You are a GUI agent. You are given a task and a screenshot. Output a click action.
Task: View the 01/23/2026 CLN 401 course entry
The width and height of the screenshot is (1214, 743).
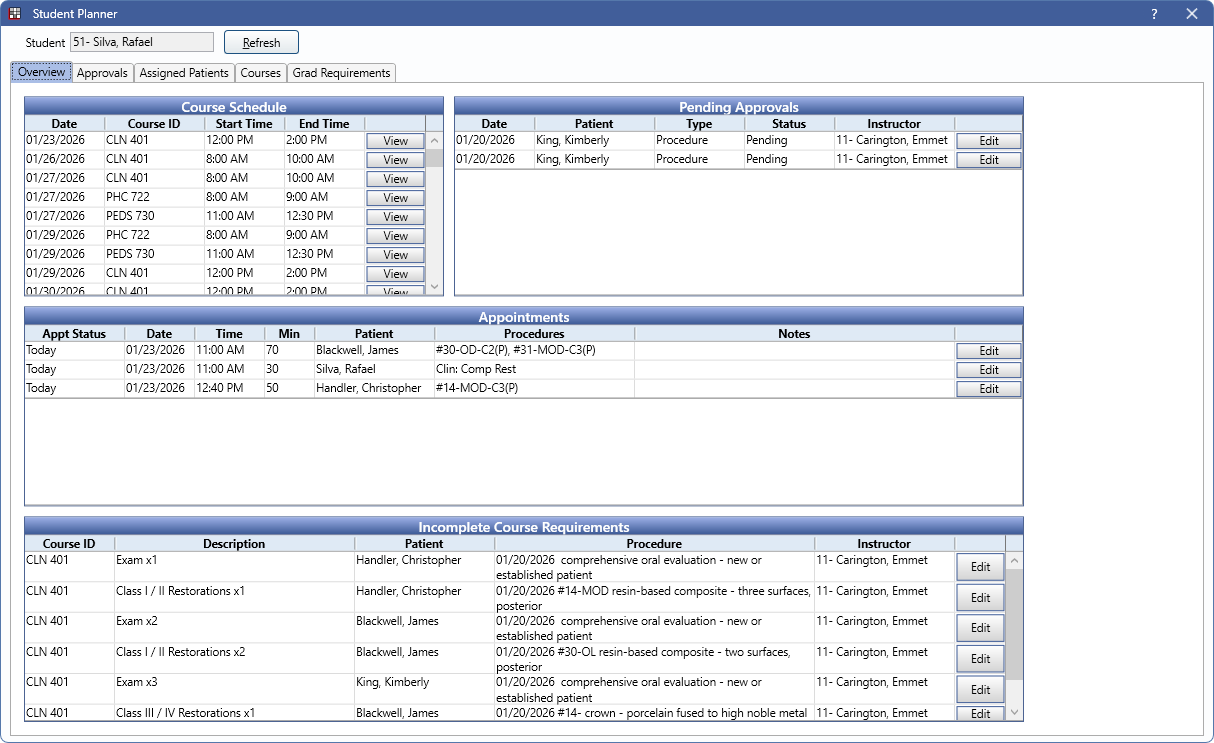[395, 141]
